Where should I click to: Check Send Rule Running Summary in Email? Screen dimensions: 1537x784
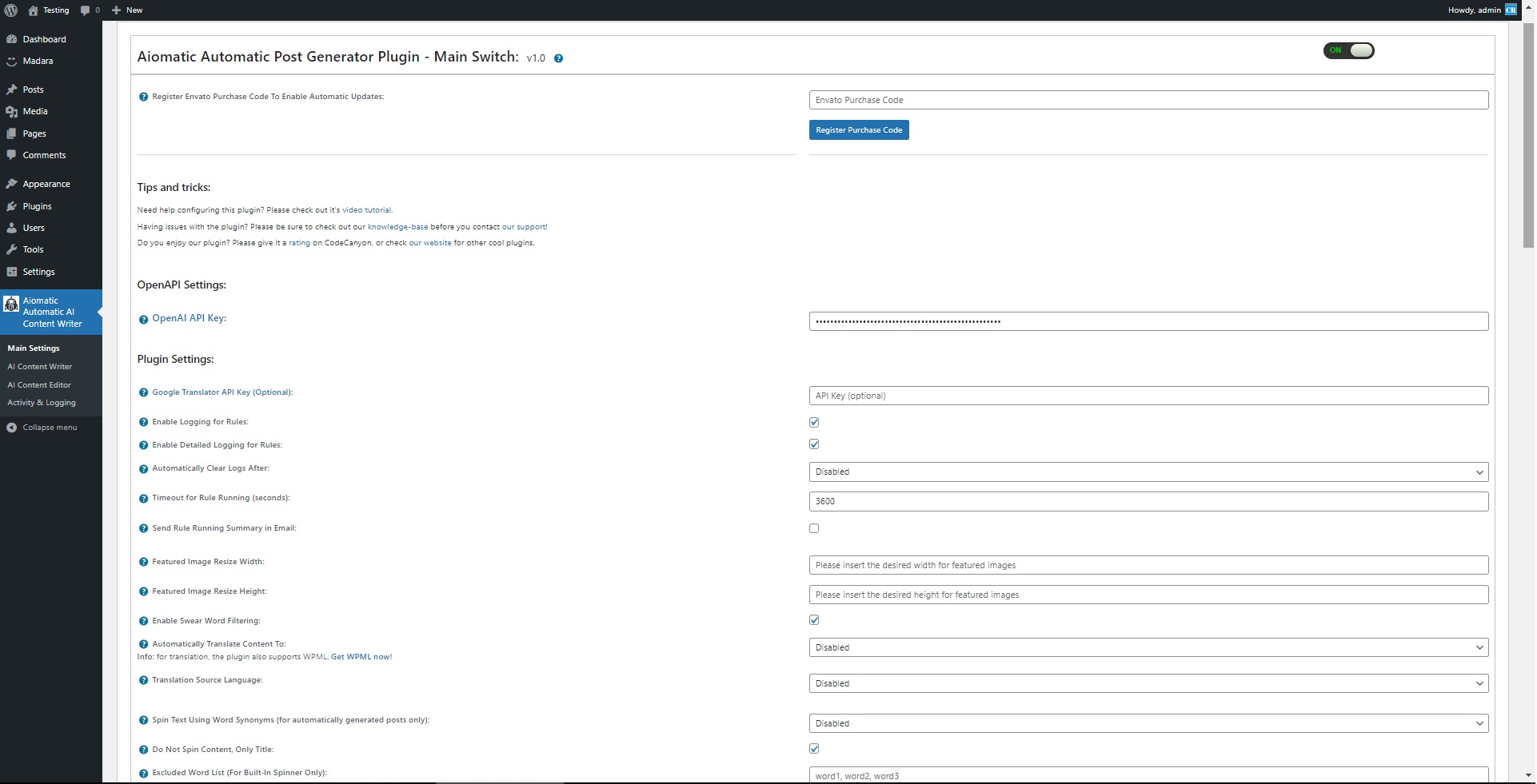(x=814, y=528)
